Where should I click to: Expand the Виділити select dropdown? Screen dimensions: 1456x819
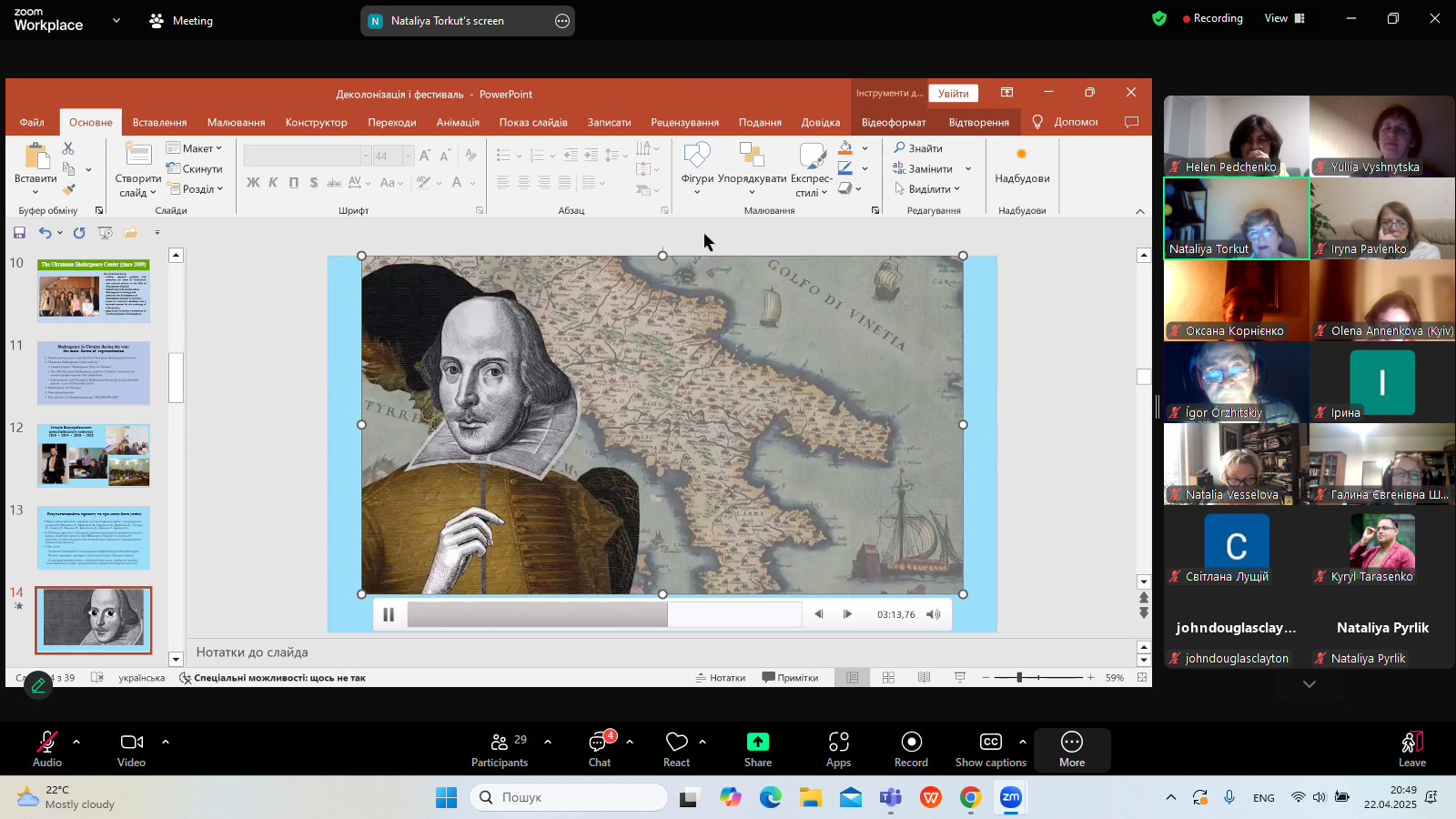929,189
